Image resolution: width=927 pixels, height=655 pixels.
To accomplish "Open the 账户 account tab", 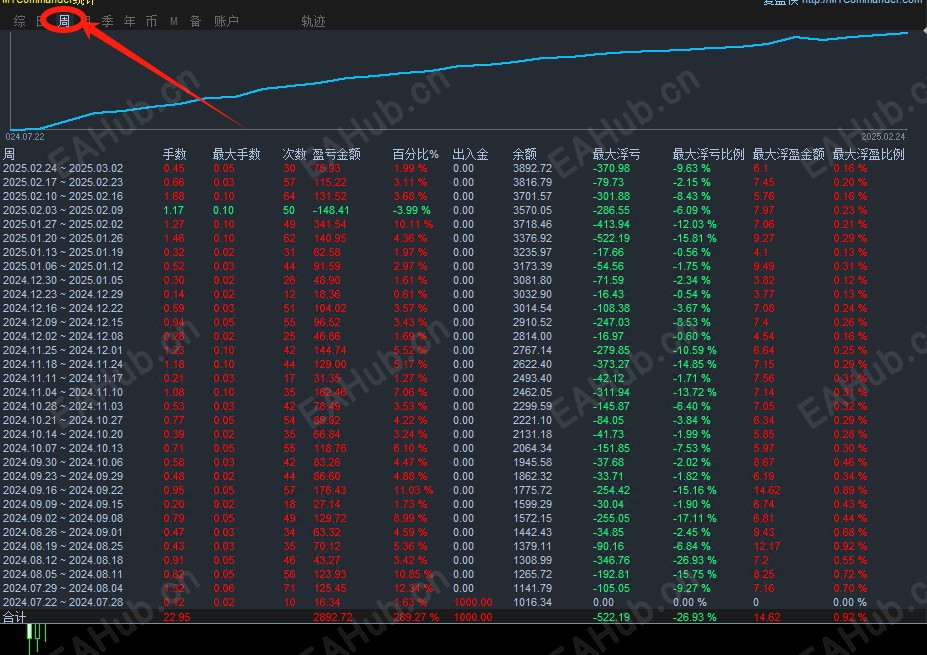I will pos(226,21).
